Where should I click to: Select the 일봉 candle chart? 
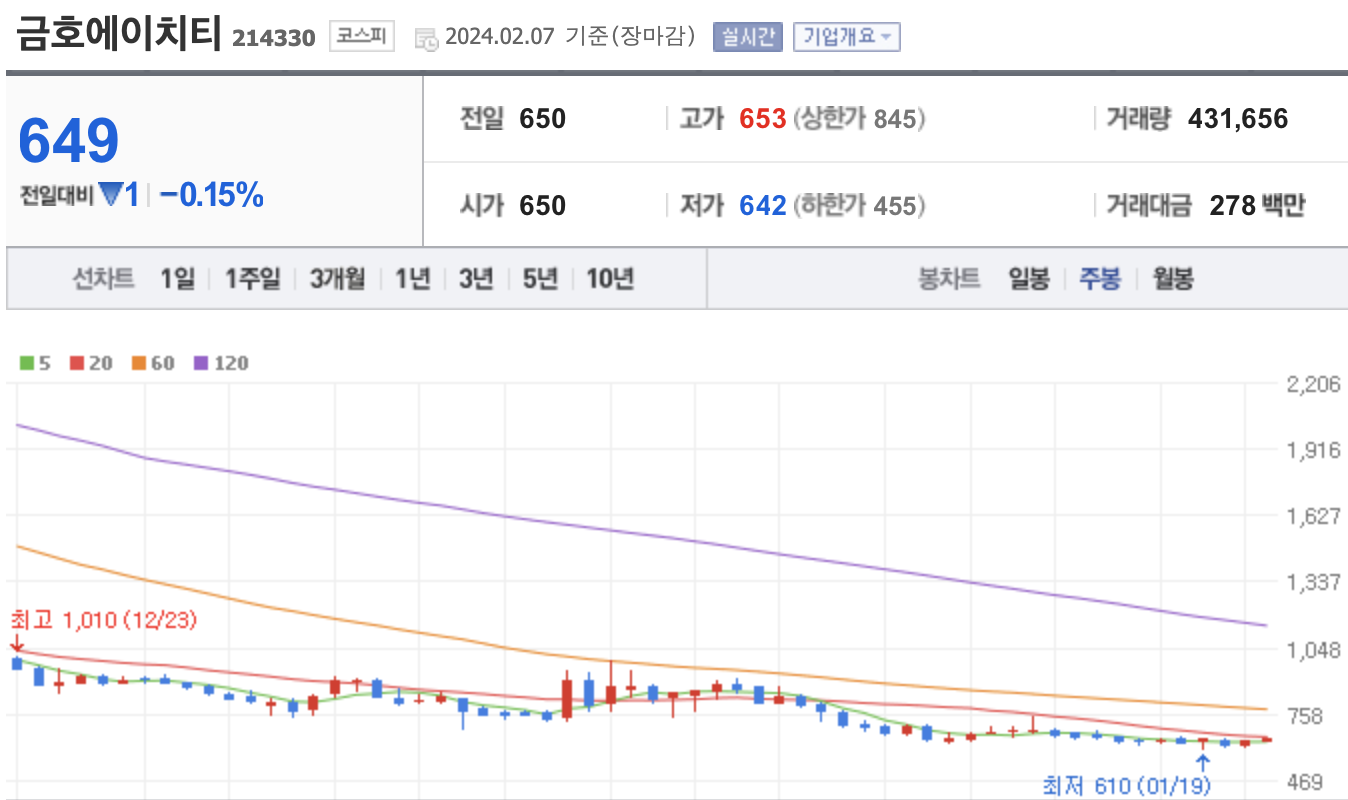tap(1029, 278)
